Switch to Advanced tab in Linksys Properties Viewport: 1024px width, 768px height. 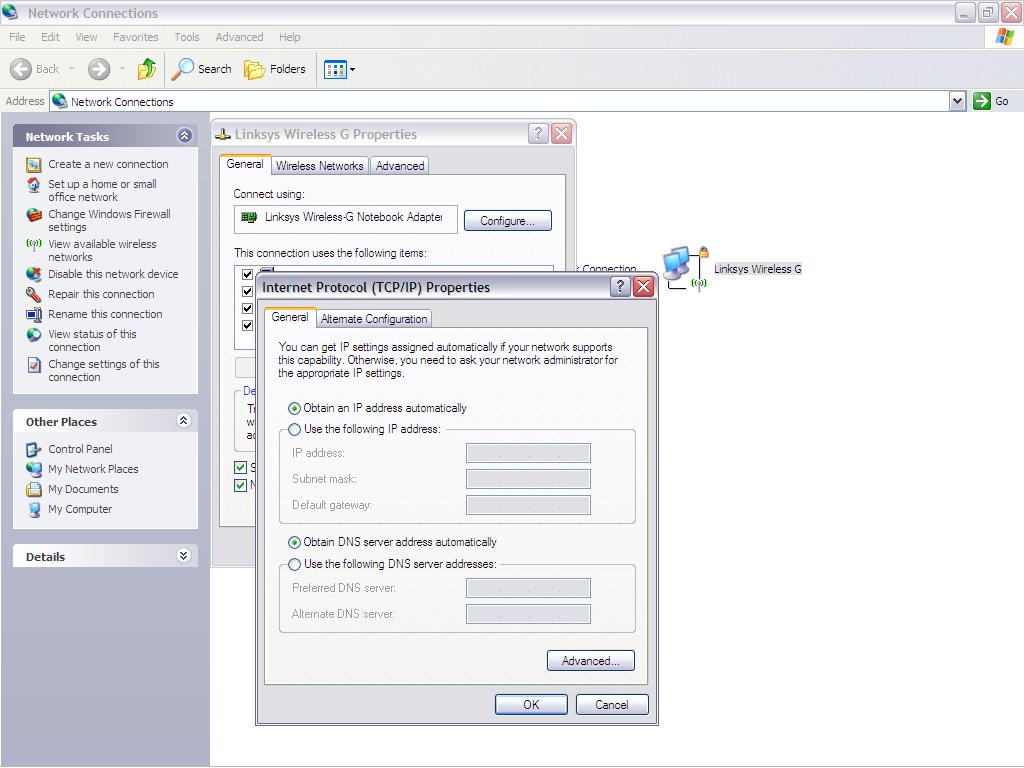(x=400, y=166)
